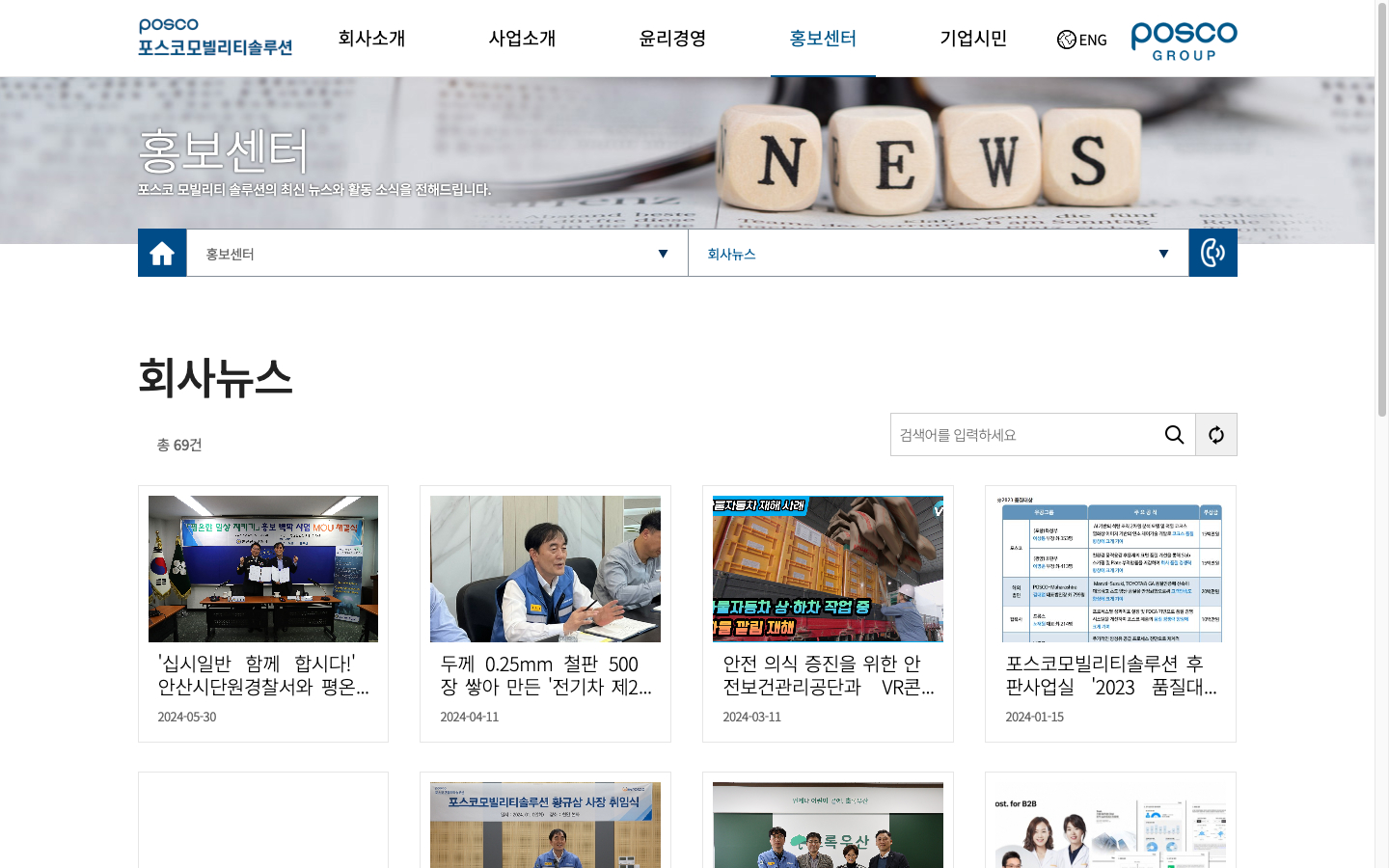The height and width of the screenshot is (868, 1389).
Task: Expand the 회사뉴스 breadcrumb dropdown
Action: point(939,253)
